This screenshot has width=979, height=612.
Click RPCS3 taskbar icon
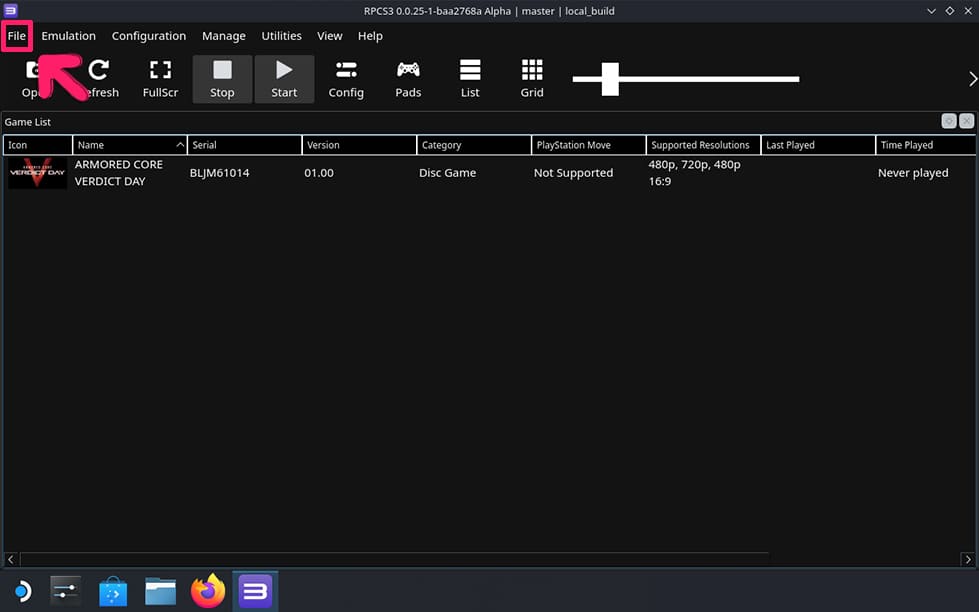[x=255, y=591]
